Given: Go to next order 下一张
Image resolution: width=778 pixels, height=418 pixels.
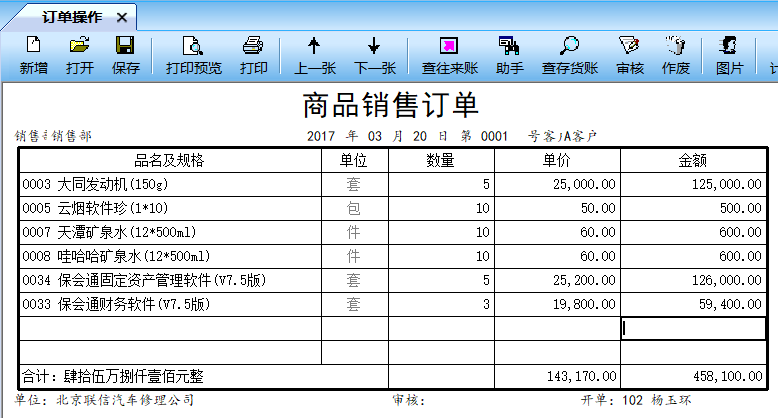Looking at the screenshot, I should pos(375,55).
